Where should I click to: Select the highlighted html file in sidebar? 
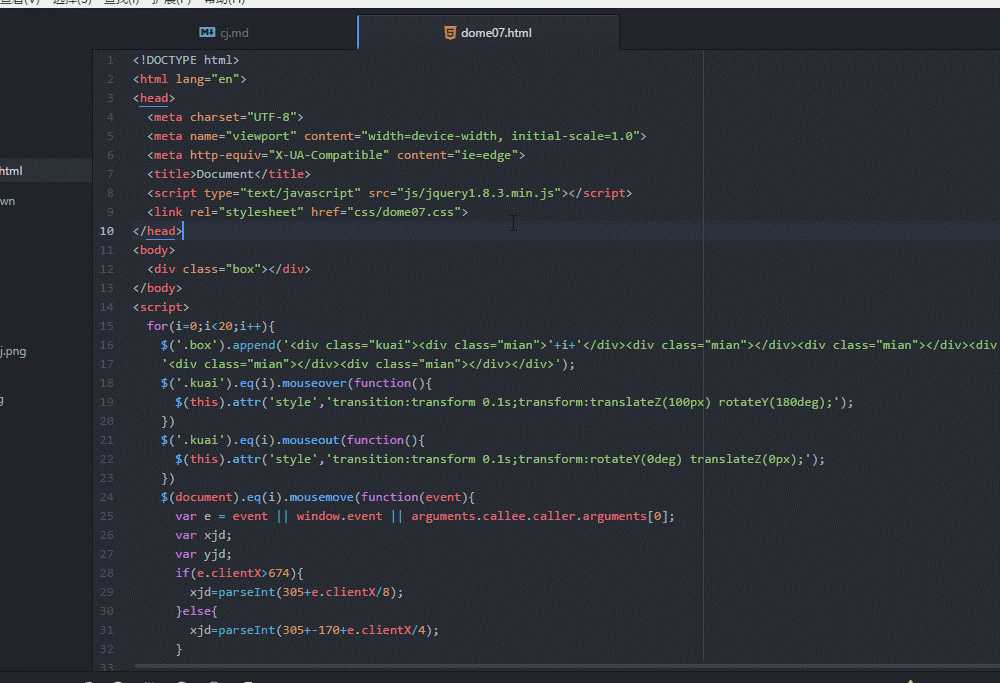pos(45,171)
